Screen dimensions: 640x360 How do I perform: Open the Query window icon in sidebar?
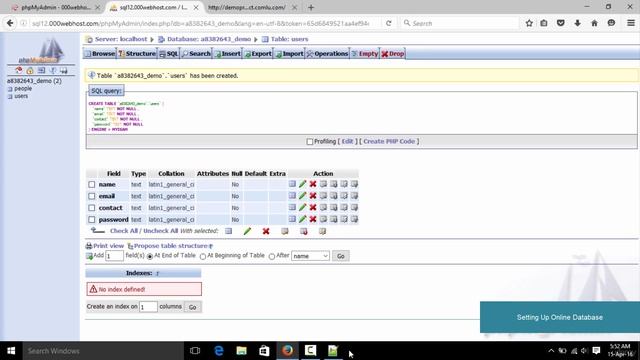click(x=41, y=71)
